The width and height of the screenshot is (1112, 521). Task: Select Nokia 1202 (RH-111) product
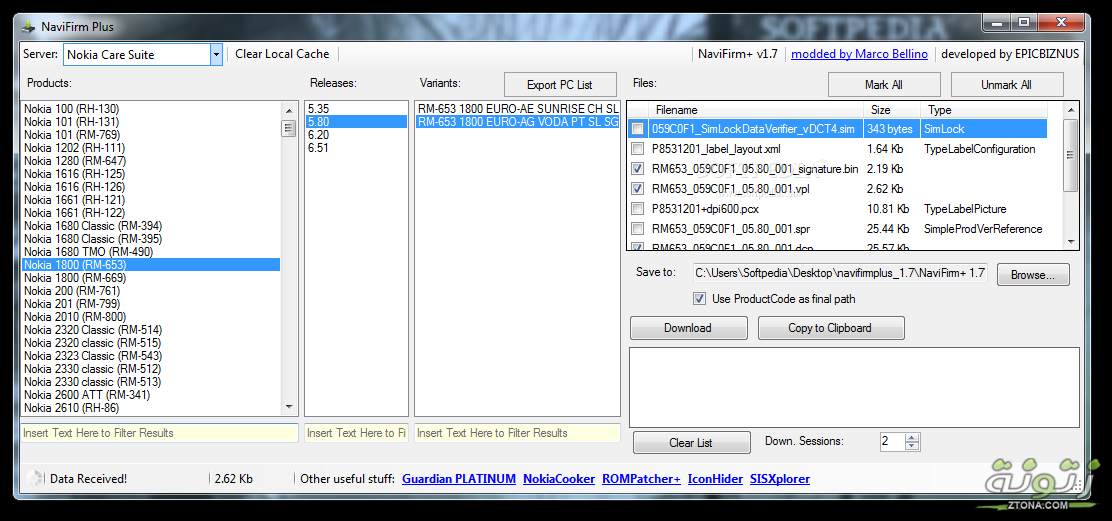coord(151,147)
